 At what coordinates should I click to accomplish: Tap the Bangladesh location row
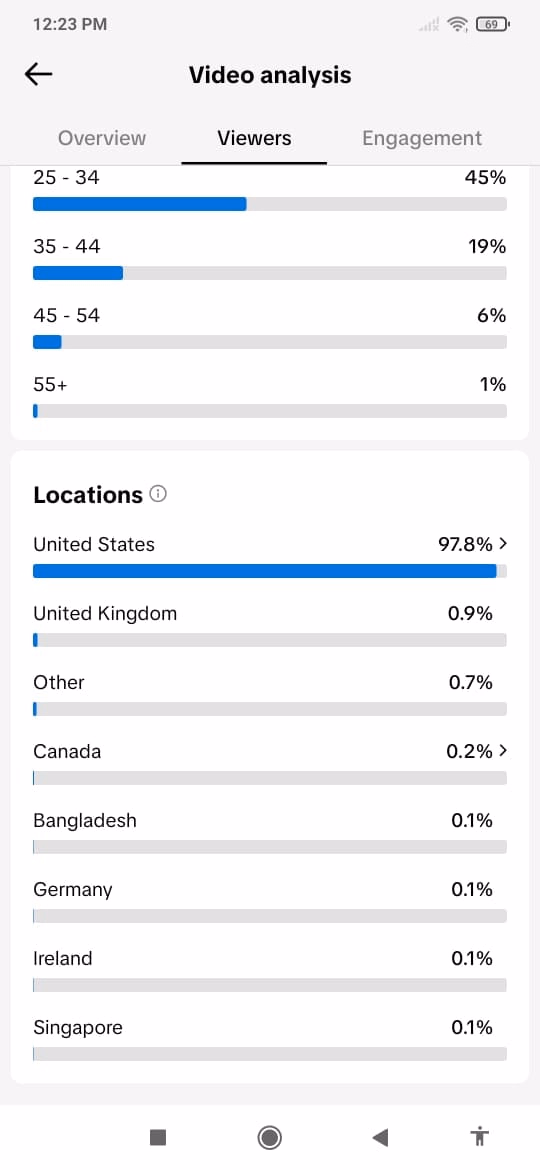point(270,832)
